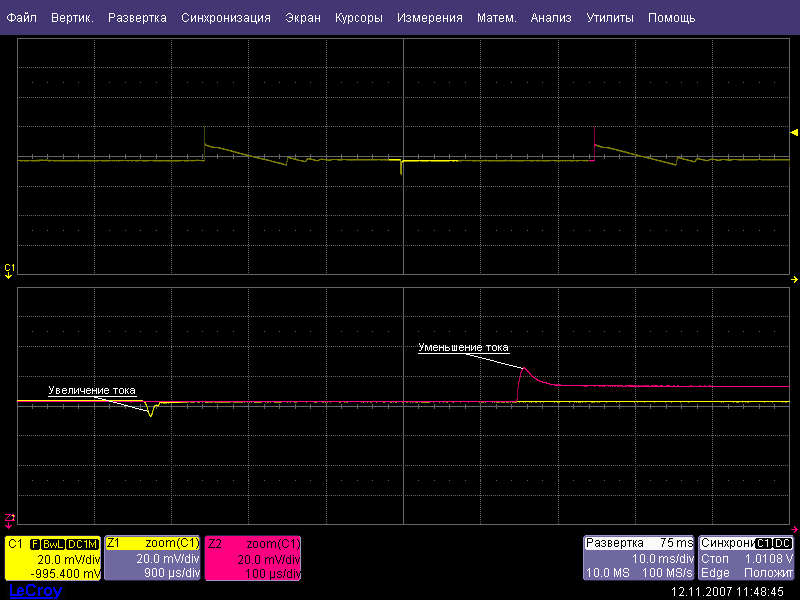Open the trigger descriptor showing Edge
Screen dimensions: 800x600
pyautogui.click(x=746, y=558)
